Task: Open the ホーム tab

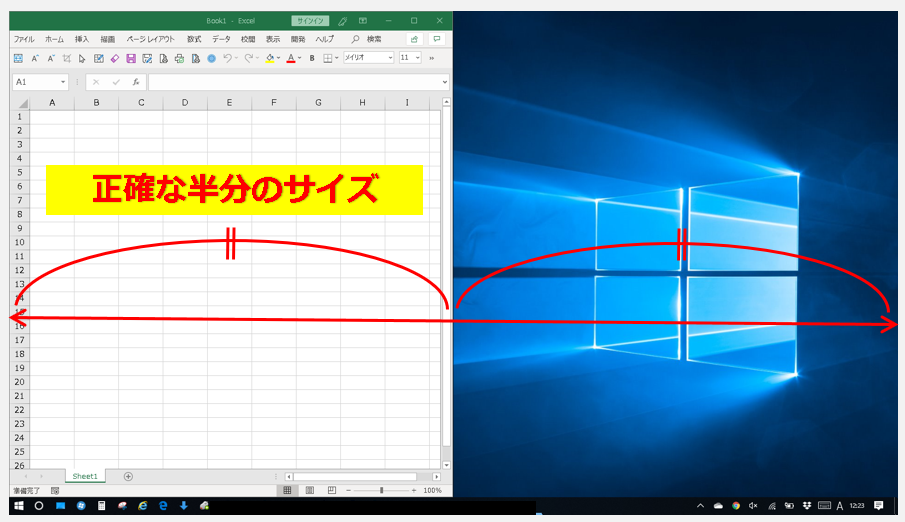Action: pos(54,39)
